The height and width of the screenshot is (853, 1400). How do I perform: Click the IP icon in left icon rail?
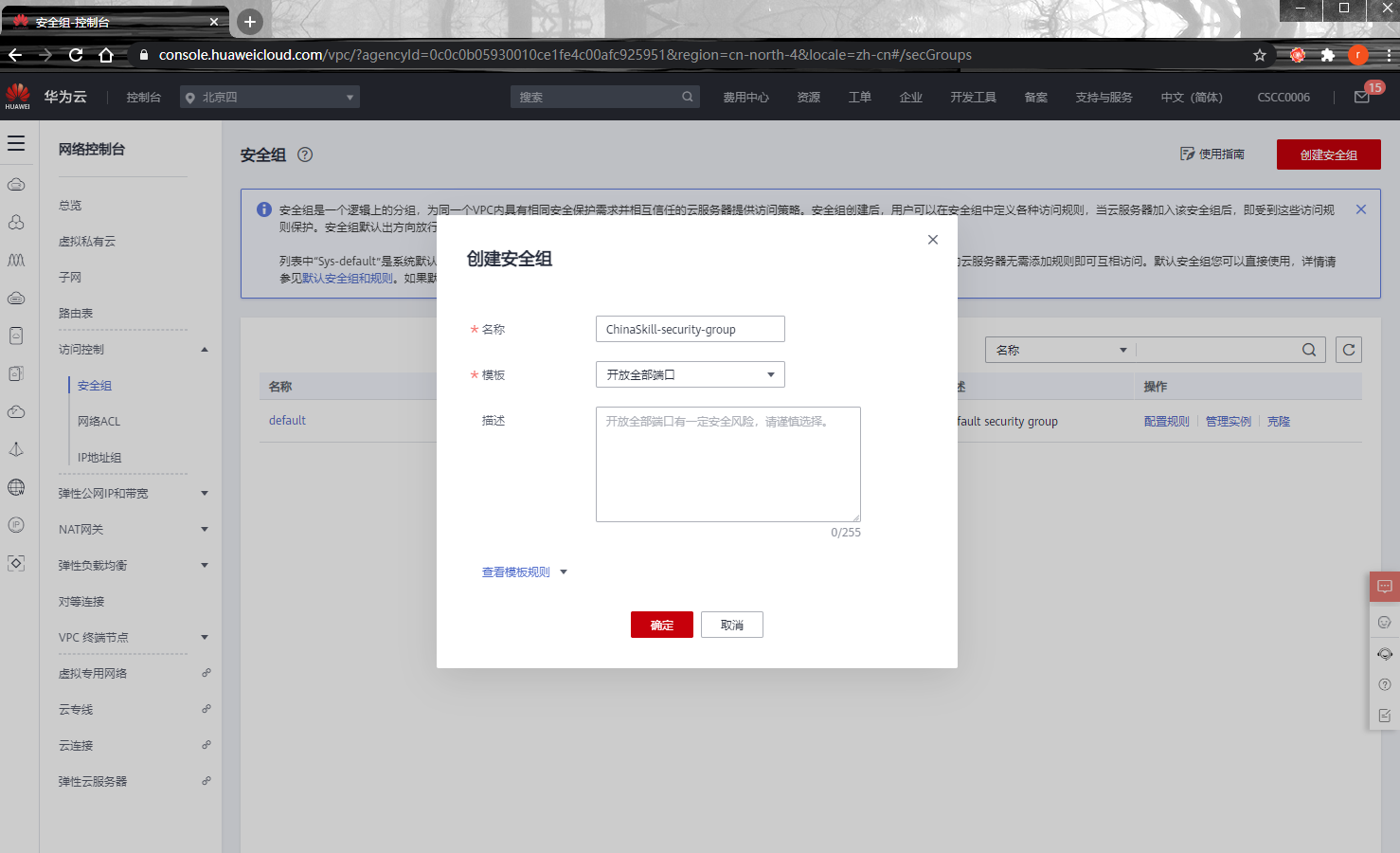coord(16,525)
